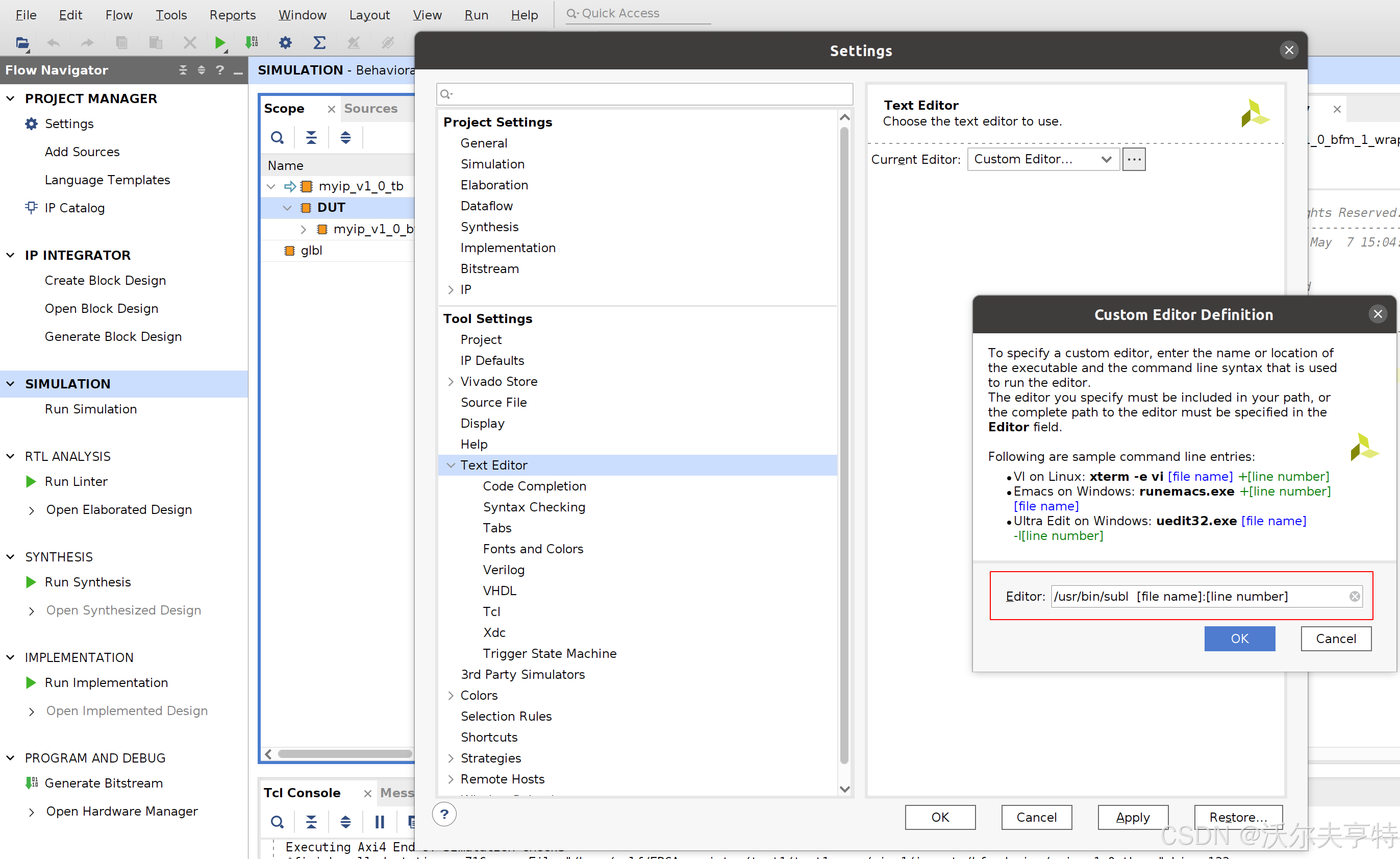Click the green arrow beside Run Synthesis

tap(31, 581)
